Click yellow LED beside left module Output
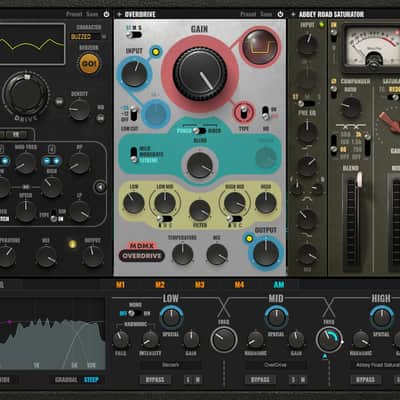Image resolution: width=400 pixels, height=400 pixels. pyautogui.click(x=72, y=244)
